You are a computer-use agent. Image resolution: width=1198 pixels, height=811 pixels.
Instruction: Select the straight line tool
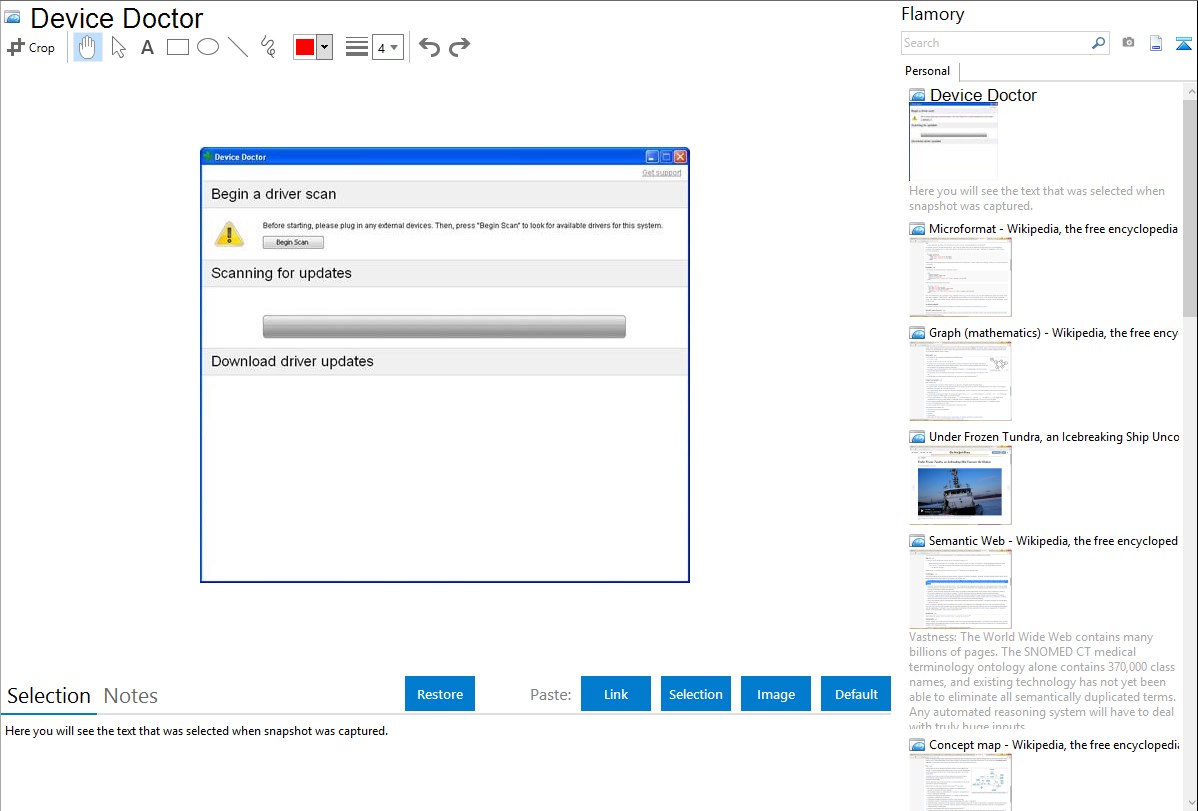(238, 47)
